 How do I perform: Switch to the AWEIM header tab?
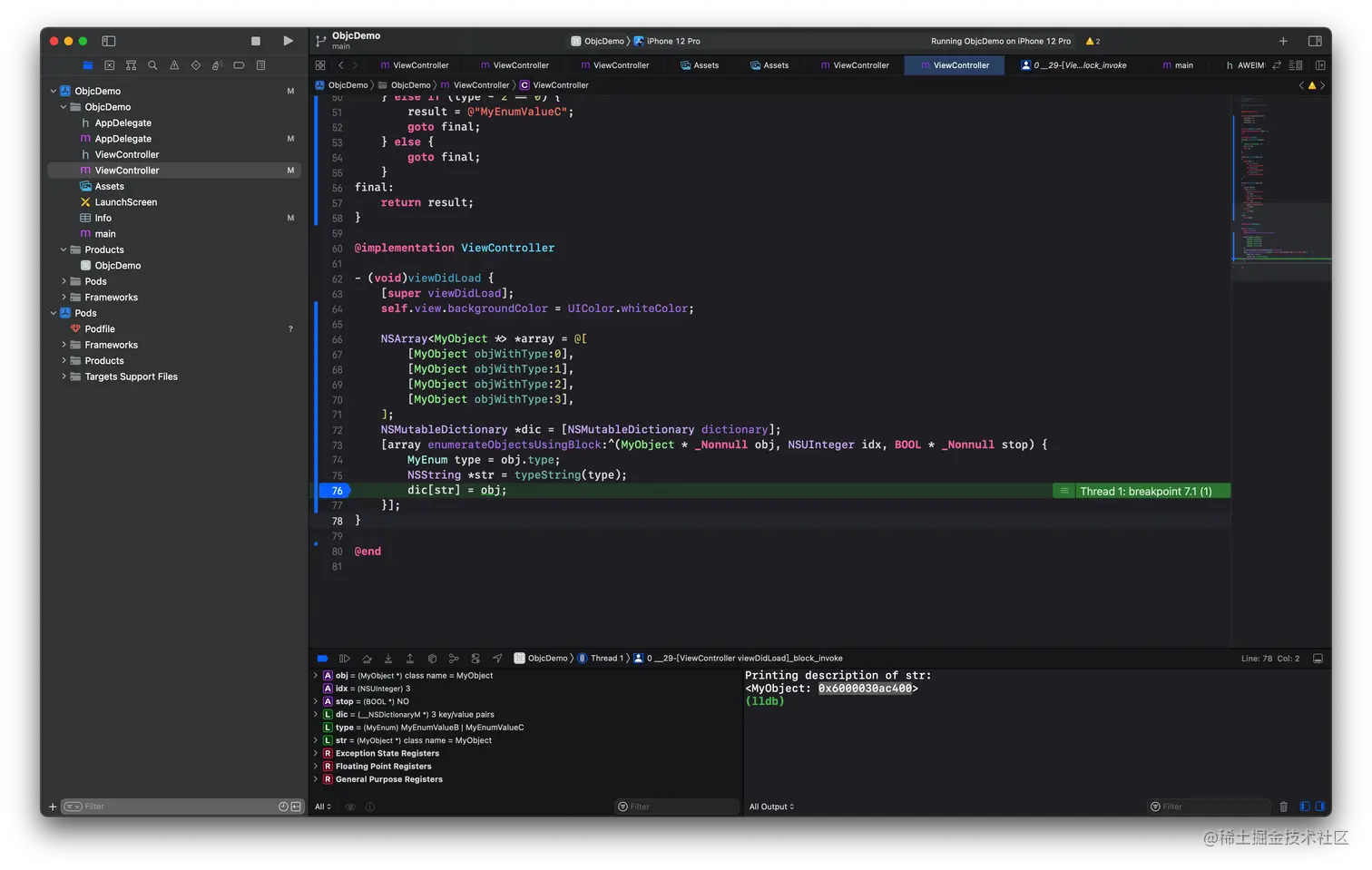[x=1245, y=65]
